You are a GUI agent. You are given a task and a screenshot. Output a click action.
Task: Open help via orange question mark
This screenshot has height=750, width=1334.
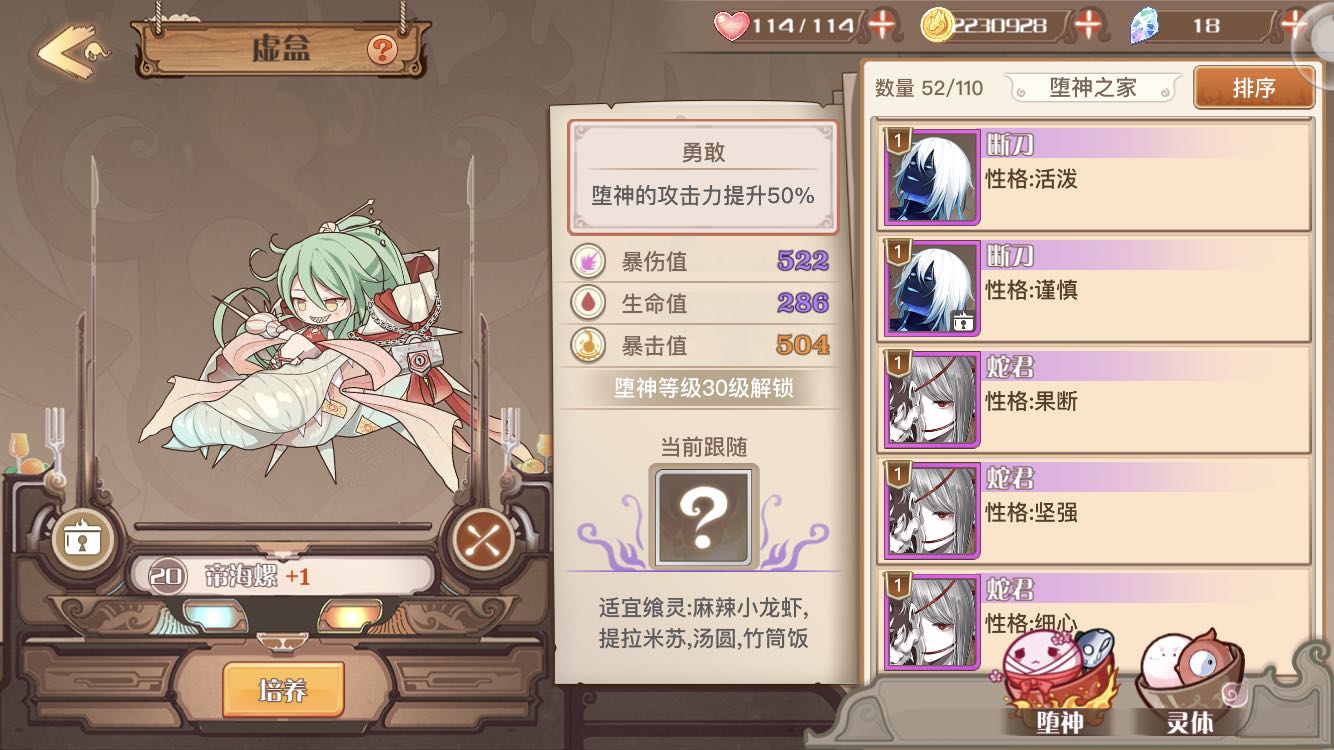[381, 48]
